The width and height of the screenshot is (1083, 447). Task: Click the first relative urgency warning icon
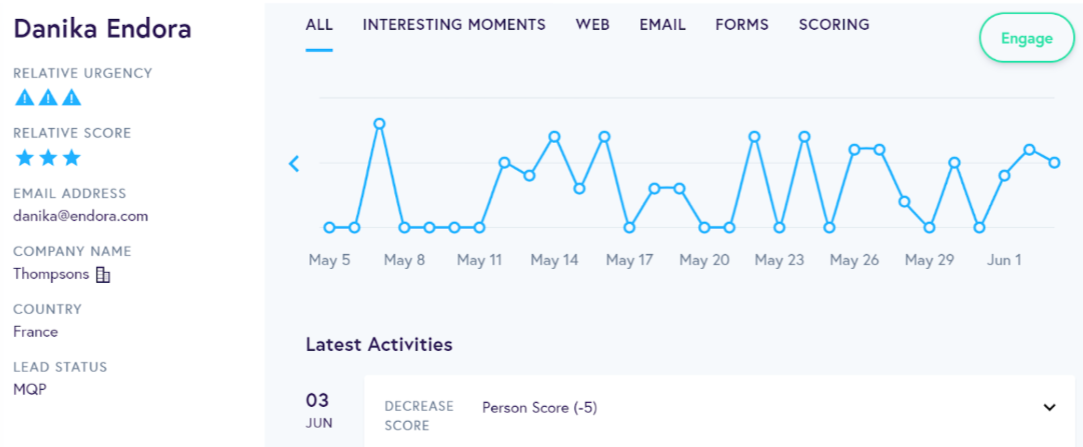pos(25,98)
